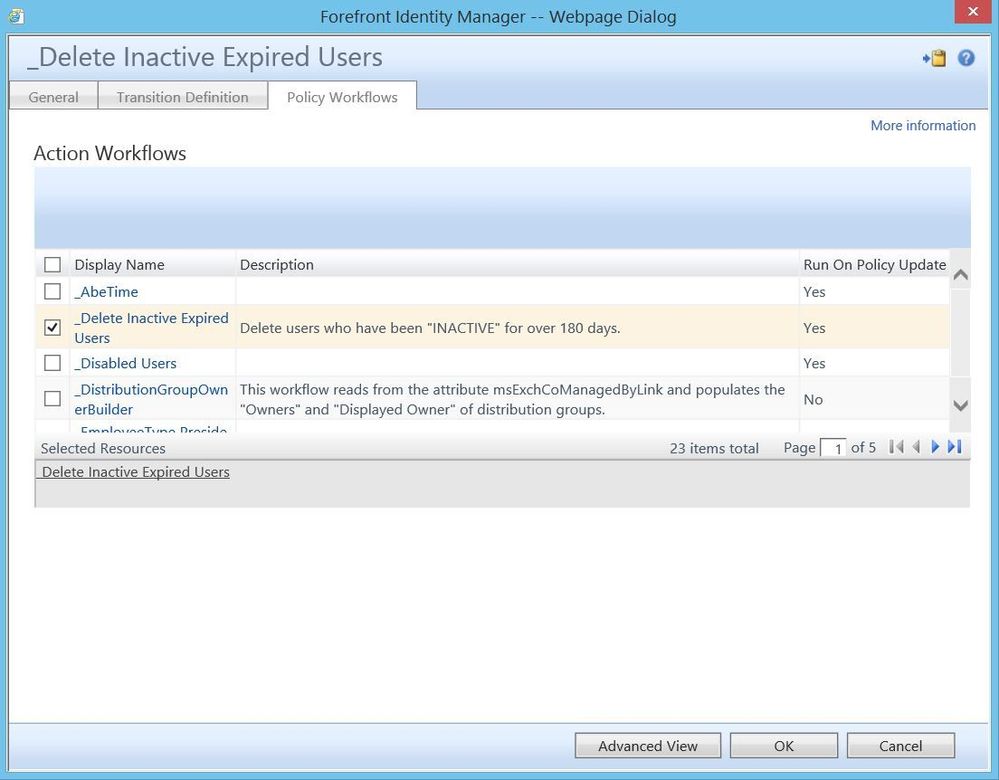Viewport: 999px width, 780px height.
Task: Click the Advanced View button
Action: (x=648, y=746)
